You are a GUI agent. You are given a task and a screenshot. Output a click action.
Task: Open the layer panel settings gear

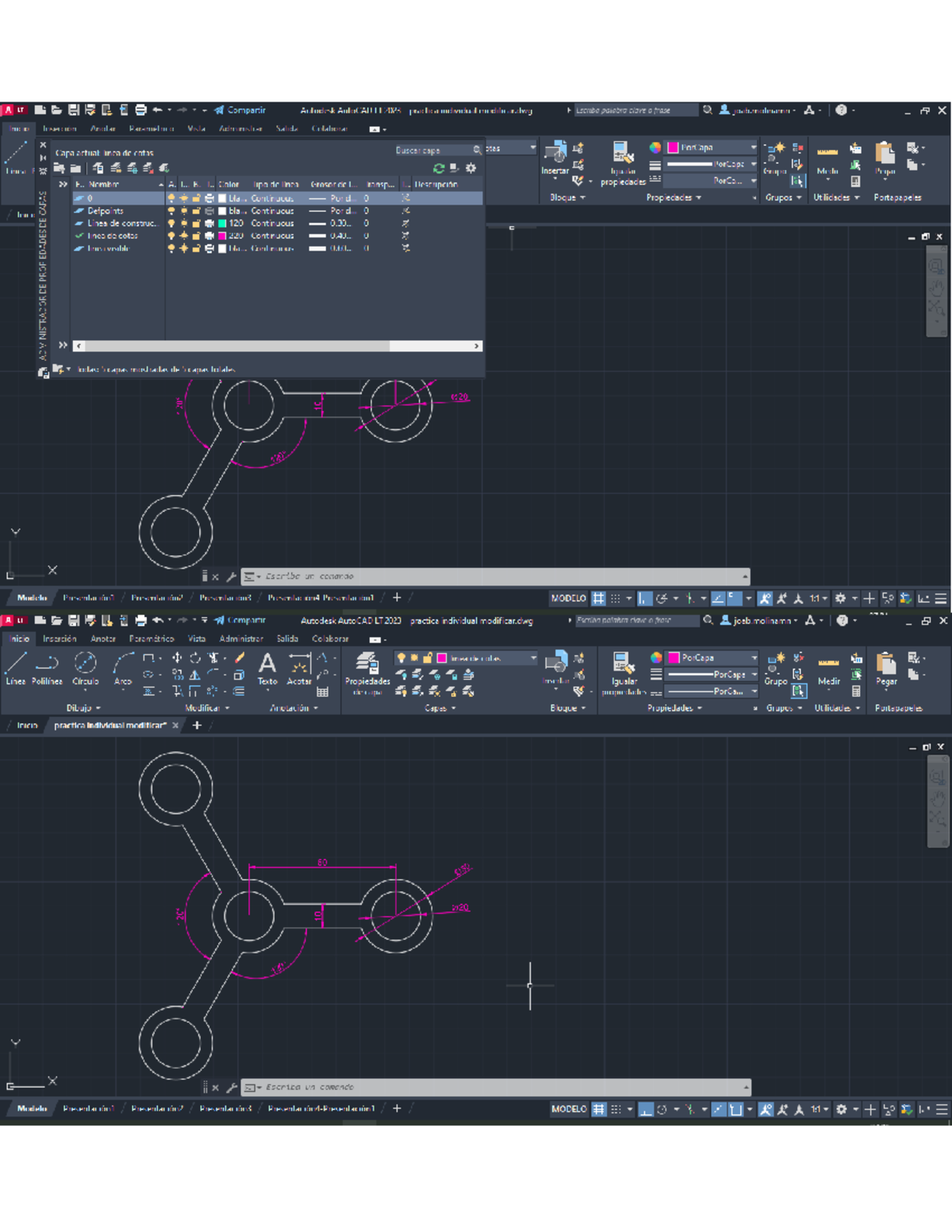point(470,168)
